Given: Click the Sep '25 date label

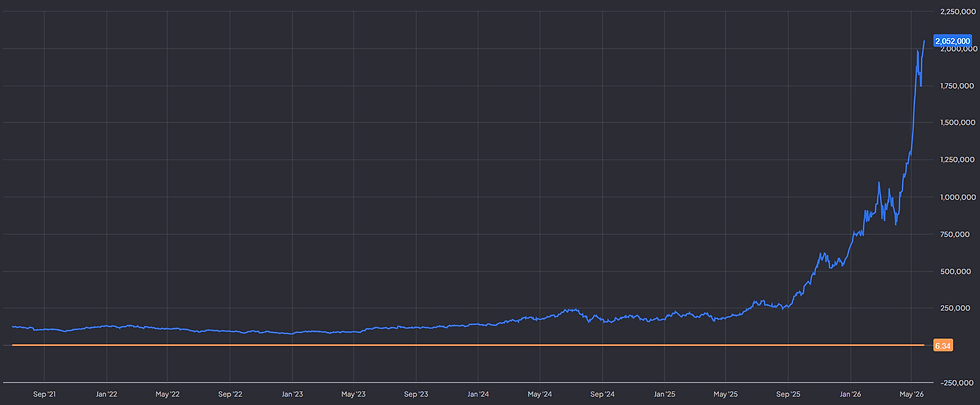Looking at the screenshot, I should 788,394.
